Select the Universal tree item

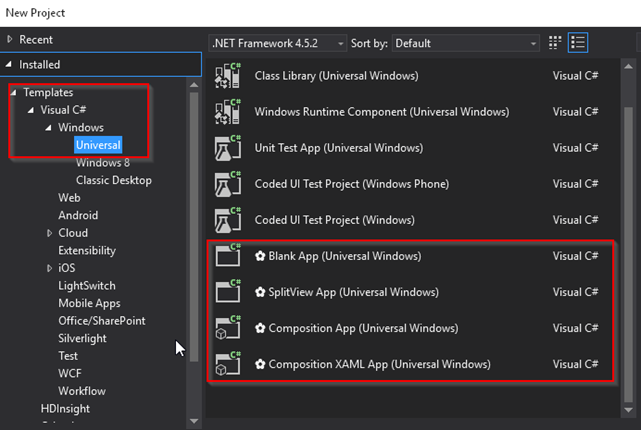point(98,145)
